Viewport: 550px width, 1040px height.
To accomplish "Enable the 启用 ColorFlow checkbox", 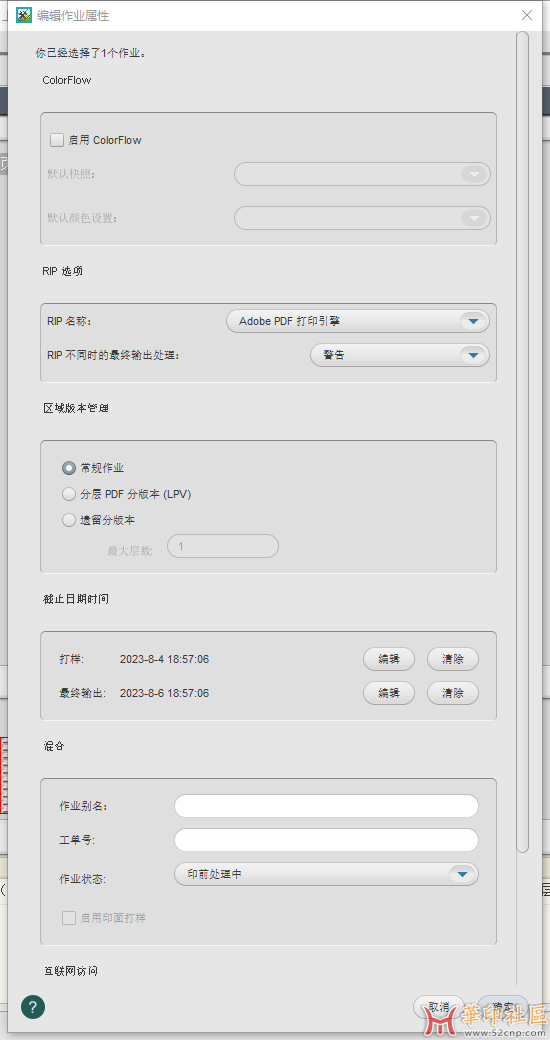I will pyautogui.click(x=57, y=140).
